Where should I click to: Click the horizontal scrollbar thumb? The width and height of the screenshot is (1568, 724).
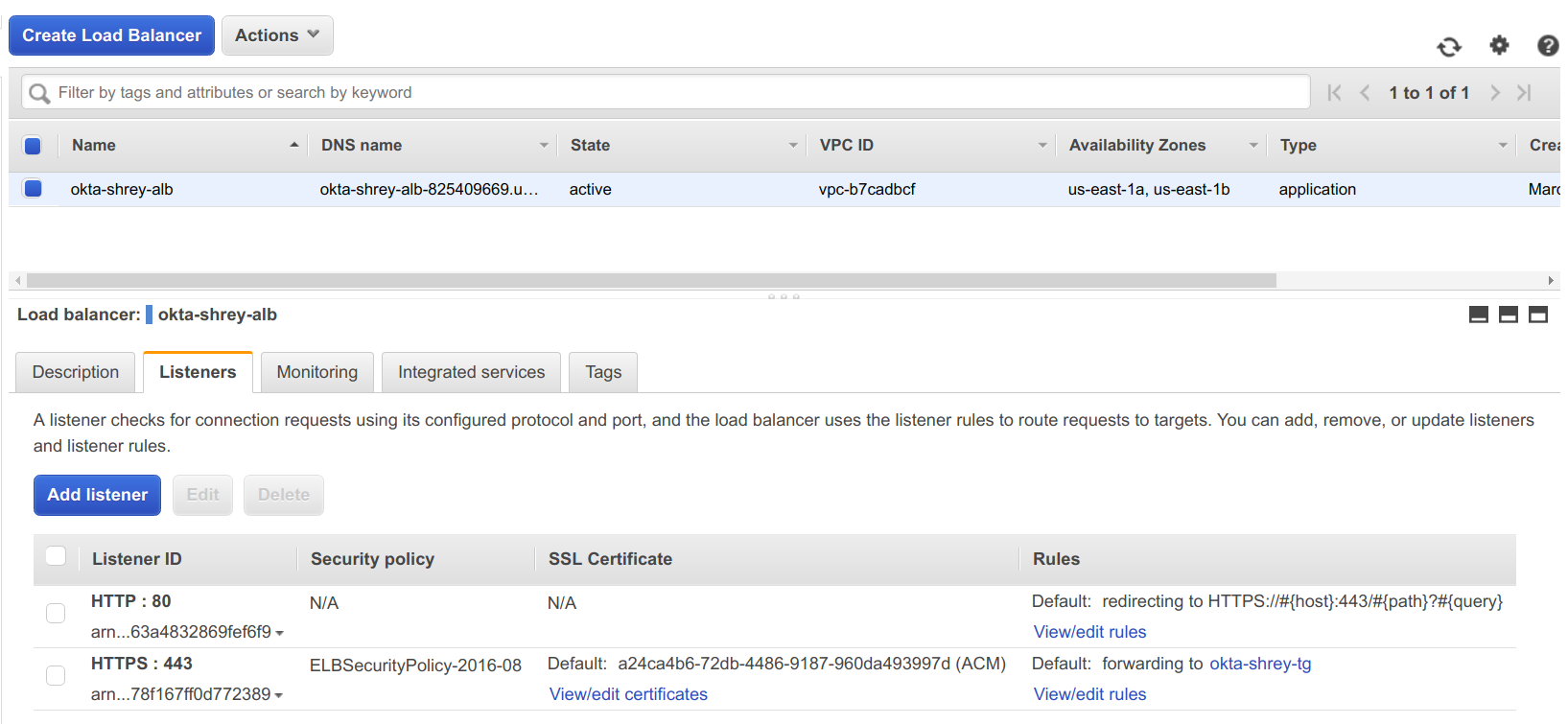click(651, 281)
